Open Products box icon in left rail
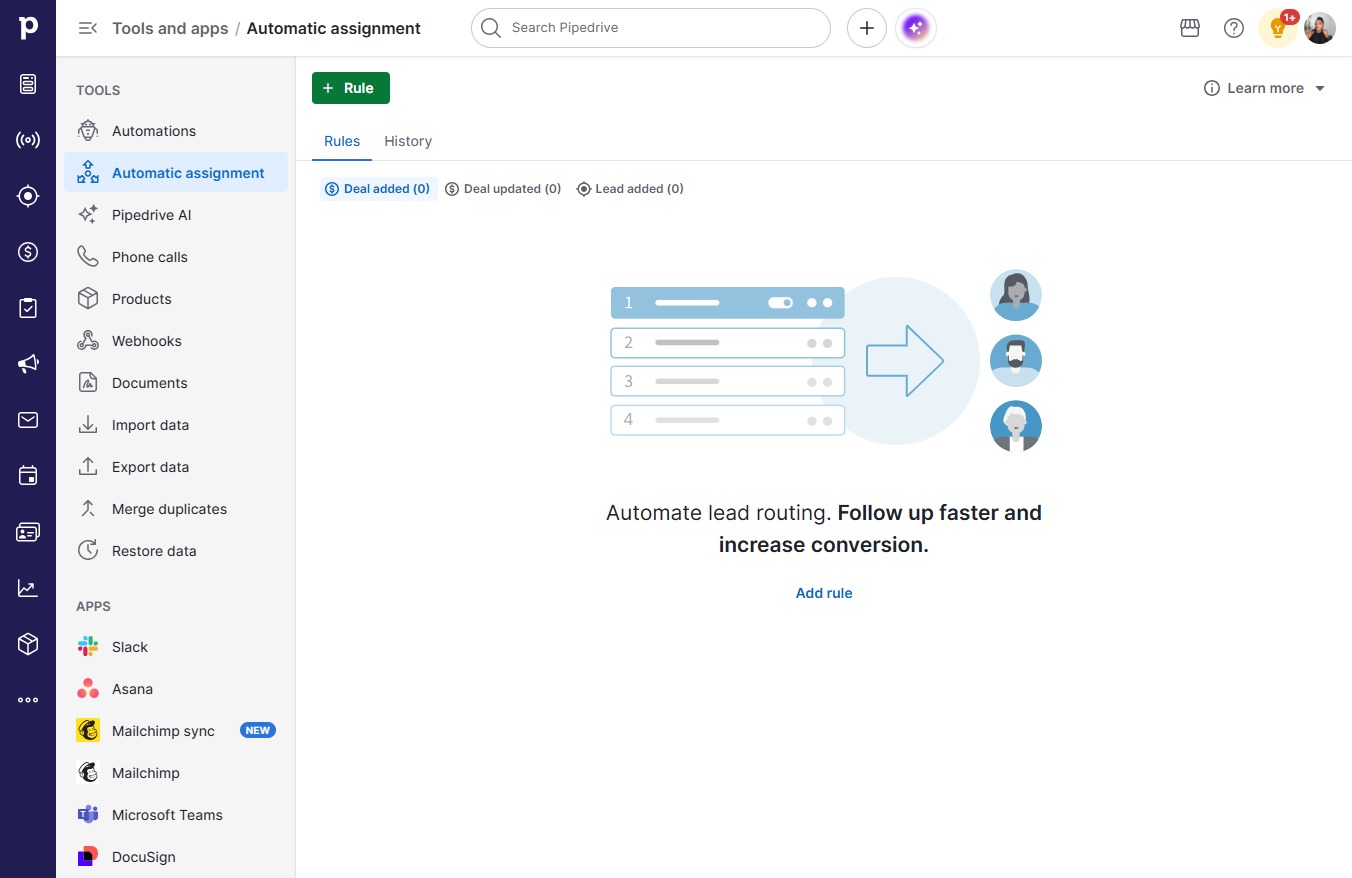The image size is (1352, 878). 28,644
